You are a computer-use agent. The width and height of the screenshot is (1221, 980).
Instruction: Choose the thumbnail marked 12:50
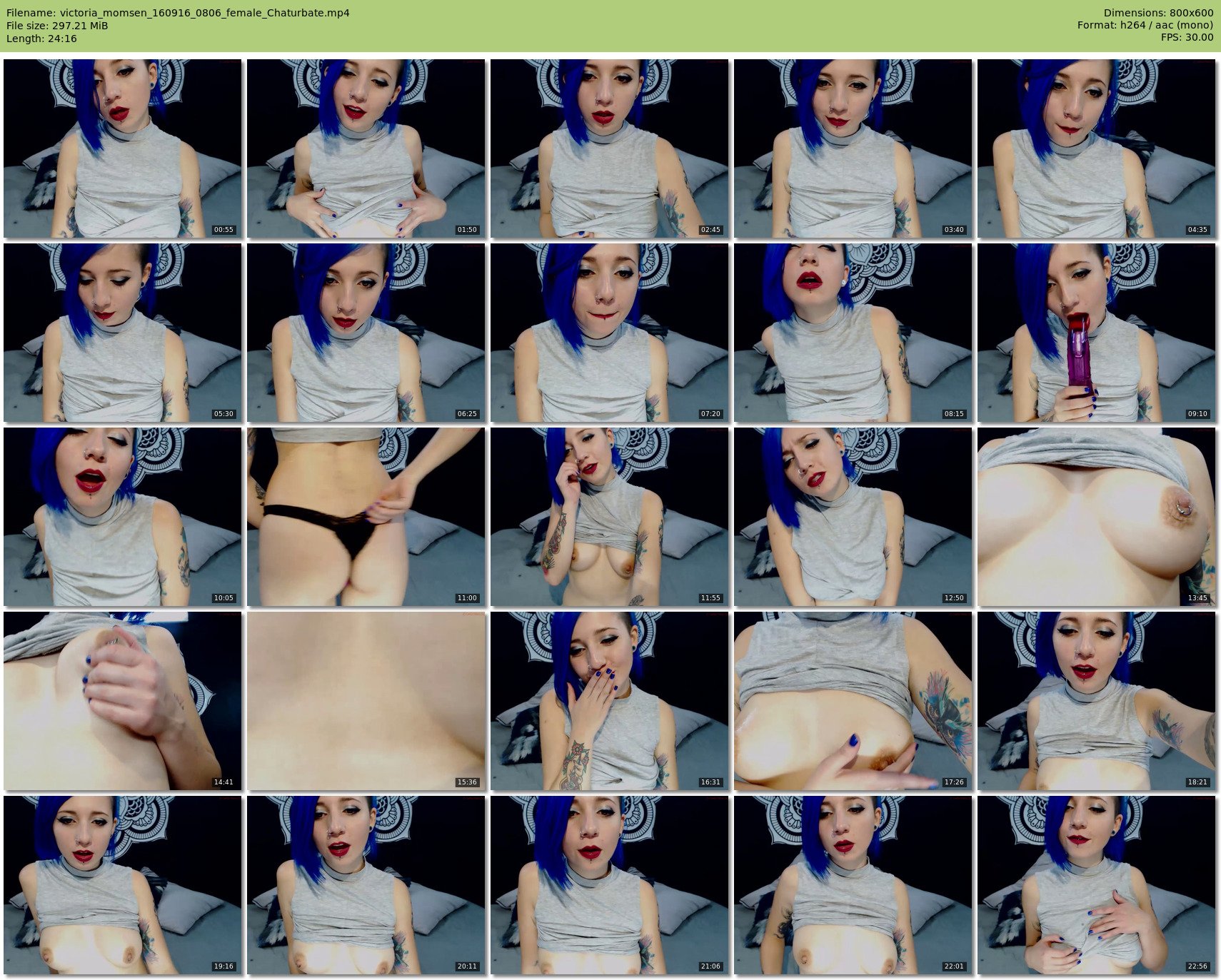pos(853,517)
